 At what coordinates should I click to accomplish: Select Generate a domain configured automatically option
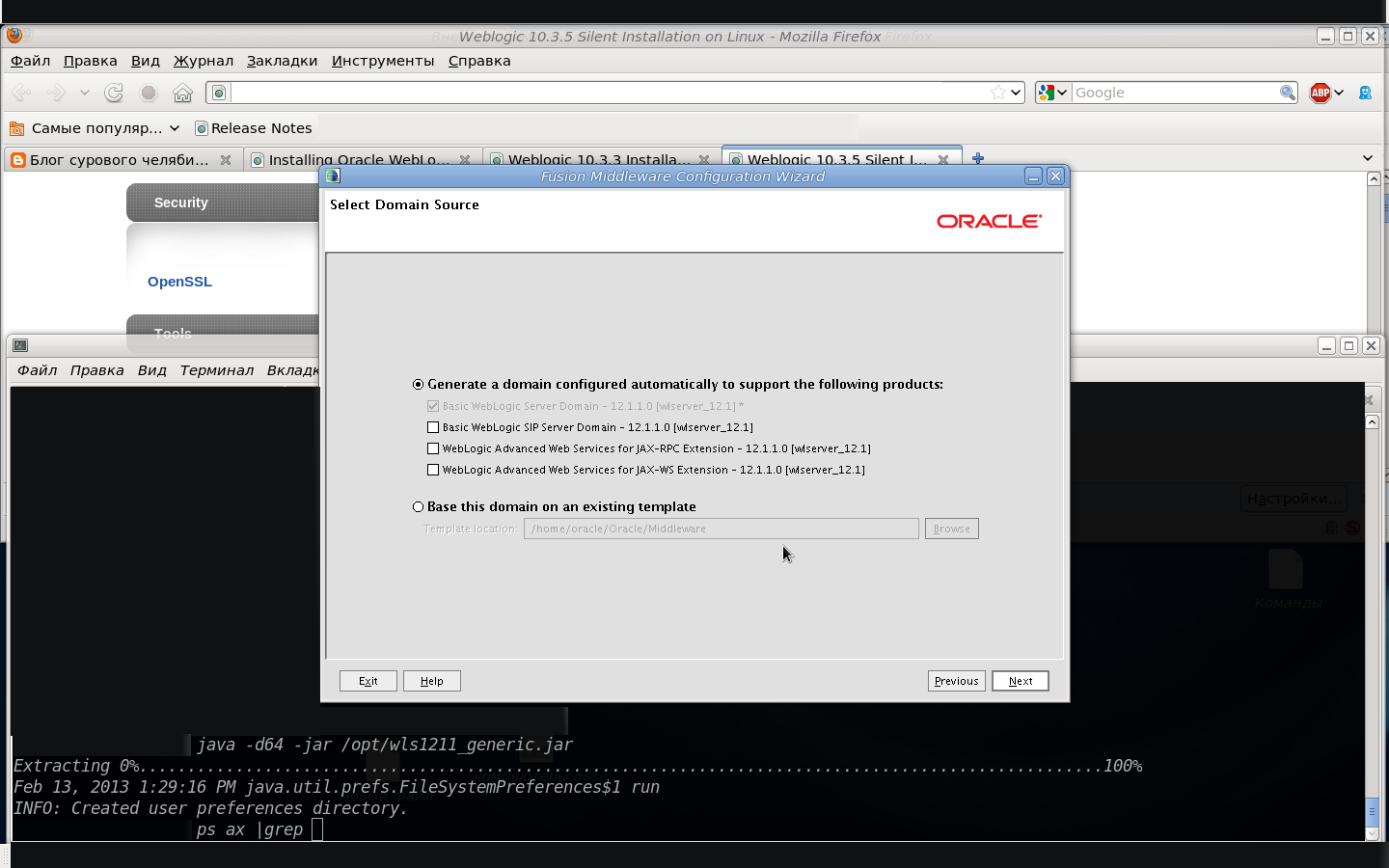(x=418, y=384)
